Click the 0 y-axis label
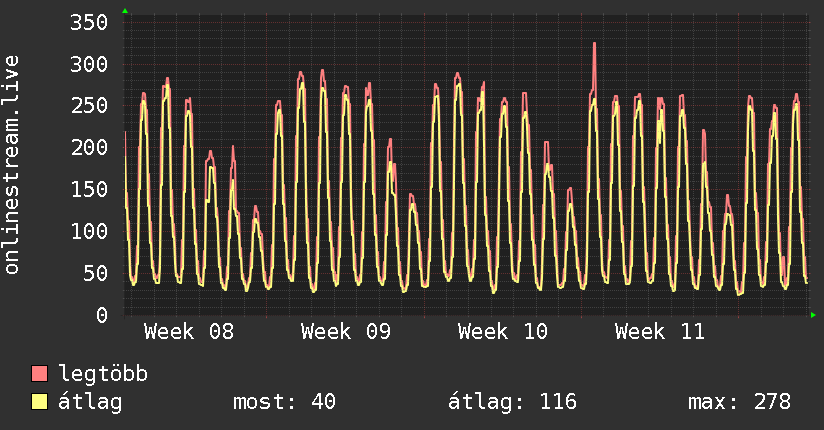824x430 pixels. coord(101,315)
